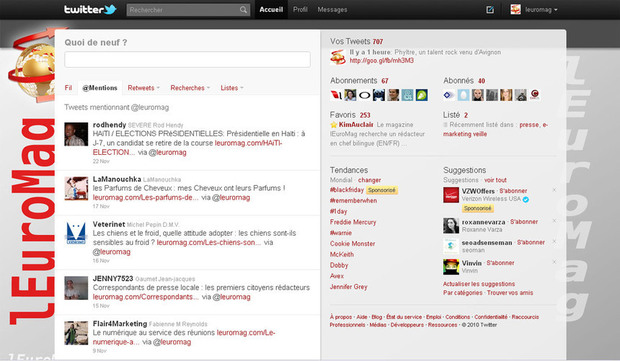Open Développeurs footer link

(407, 325)
